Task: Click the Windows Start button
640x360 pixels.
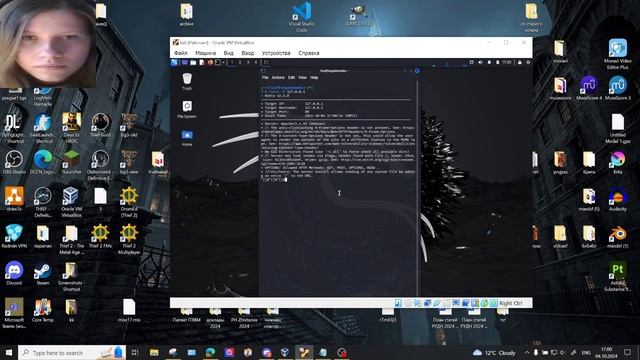Action: [9, 352]
